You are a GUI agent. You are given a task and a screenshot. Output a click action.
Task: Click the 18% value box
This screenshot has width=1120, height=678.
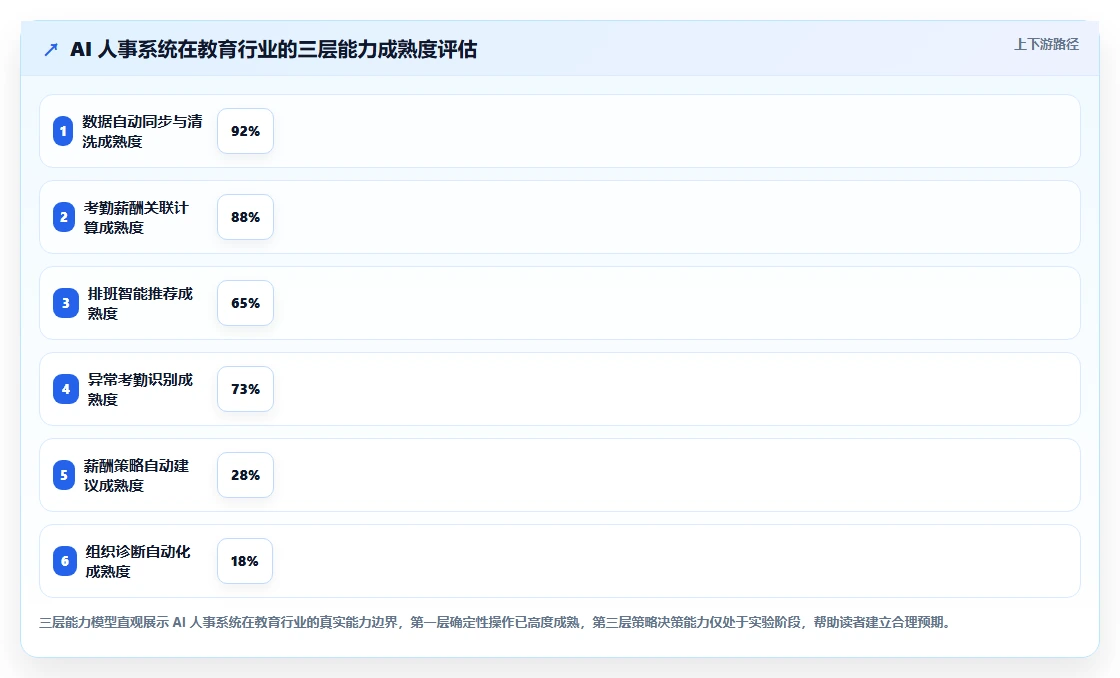(x=244, y=561)
